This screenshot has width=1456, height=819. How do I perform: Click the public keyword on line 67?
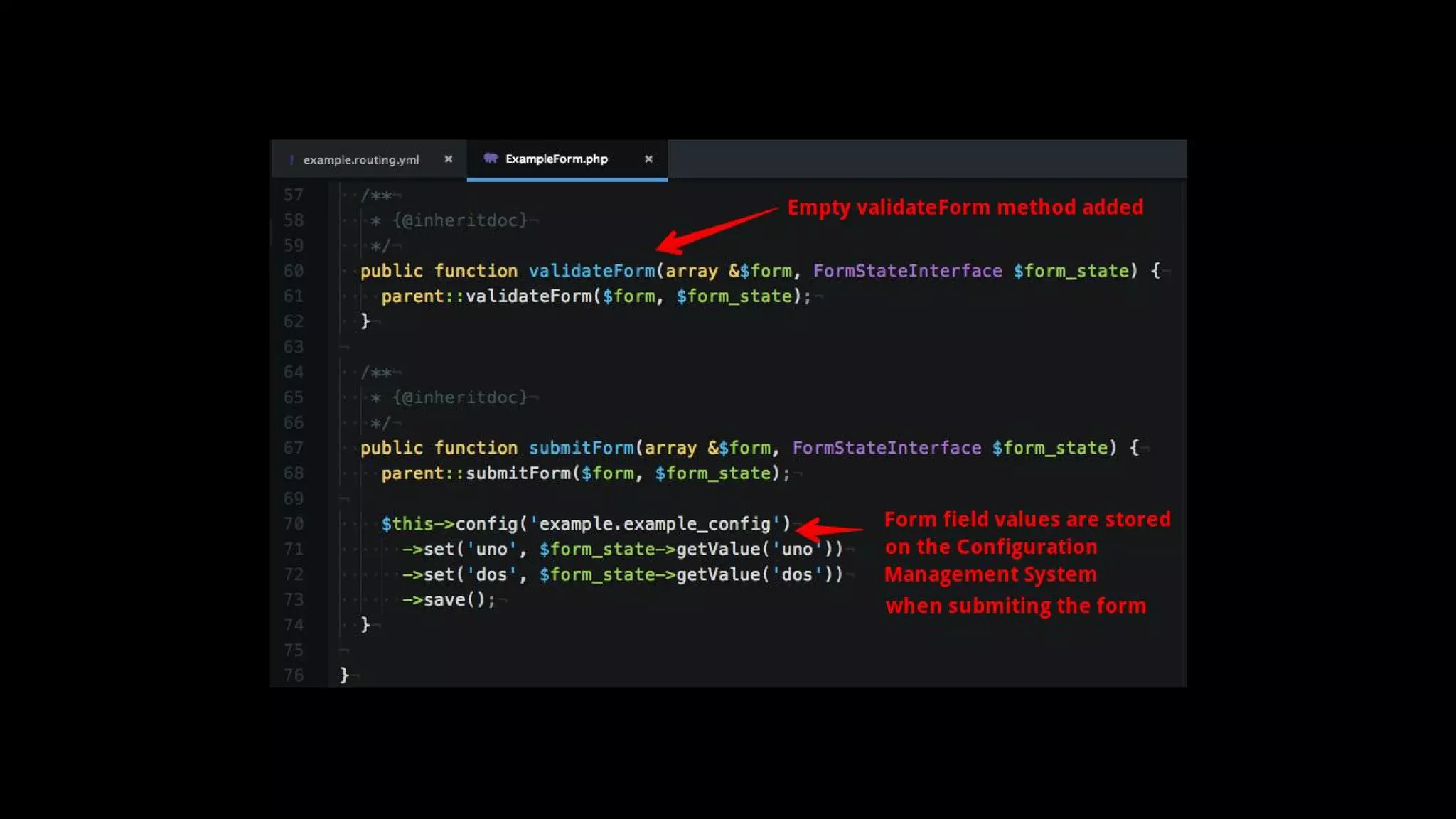coord(392,448)
